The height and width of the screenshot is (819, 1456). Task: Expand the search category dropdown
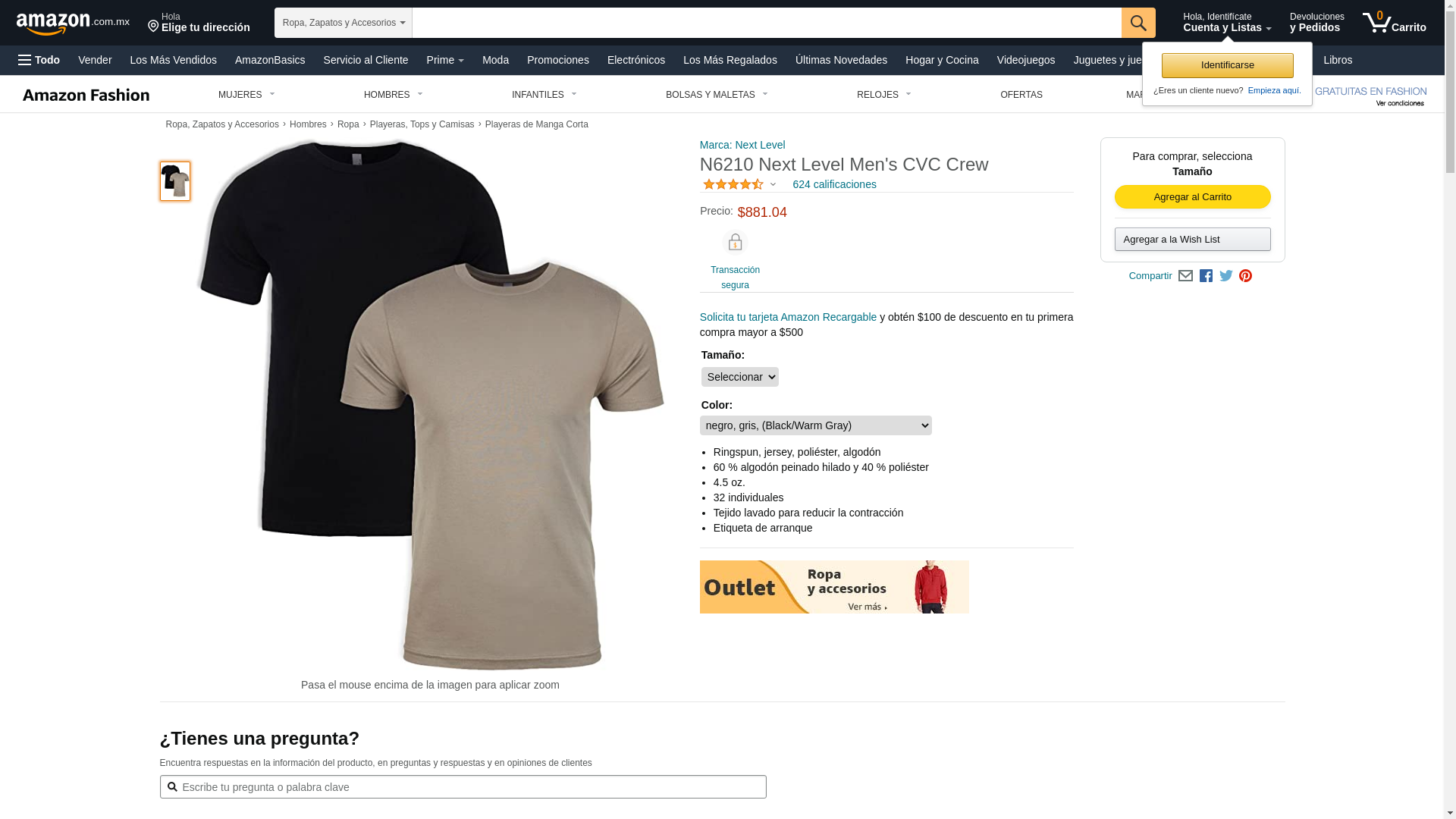[x=344, y=23]
